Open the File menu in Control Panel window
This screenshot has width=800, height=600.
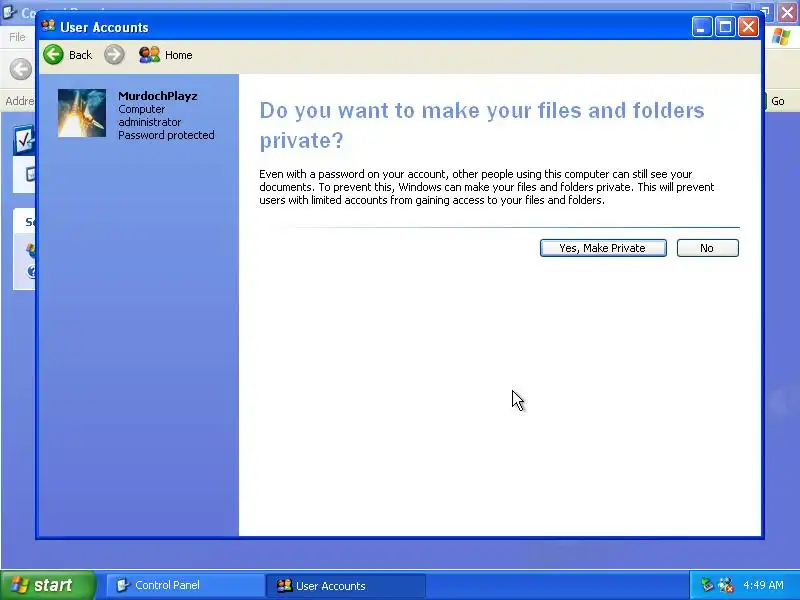click(x=17, y=37)
